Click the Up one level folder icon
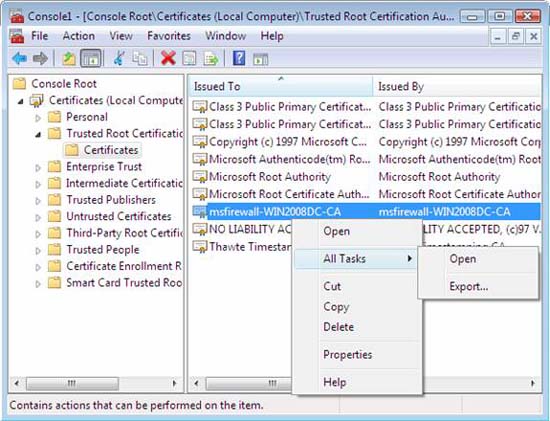Viewport: 550px width, 421px height. point(69,58)
